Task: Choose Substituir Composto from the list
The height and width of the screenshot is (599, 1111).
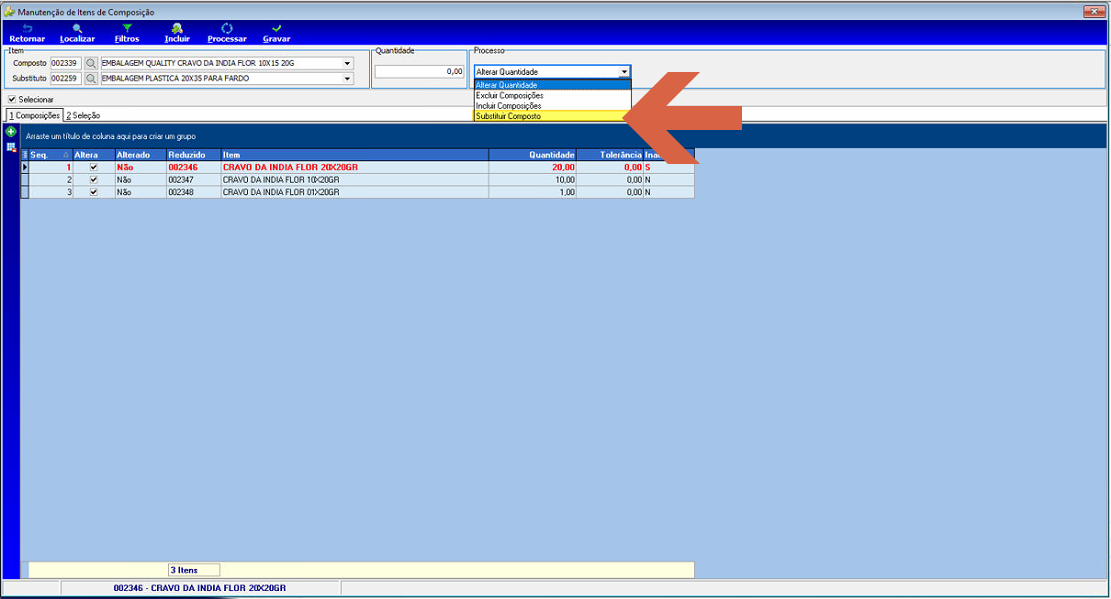Action: click(x=552, y=116)
